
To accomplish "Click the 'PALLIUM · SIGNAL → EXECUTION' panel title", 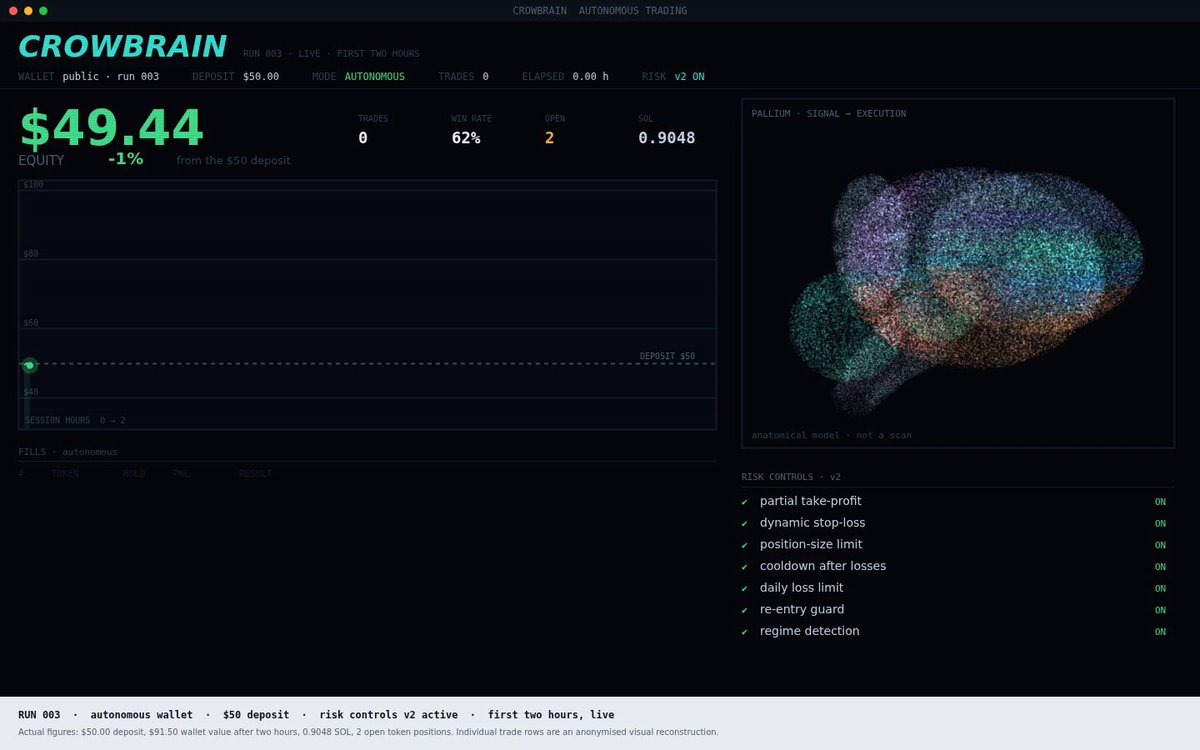I will pyautogui.click(x=829, y=114).
